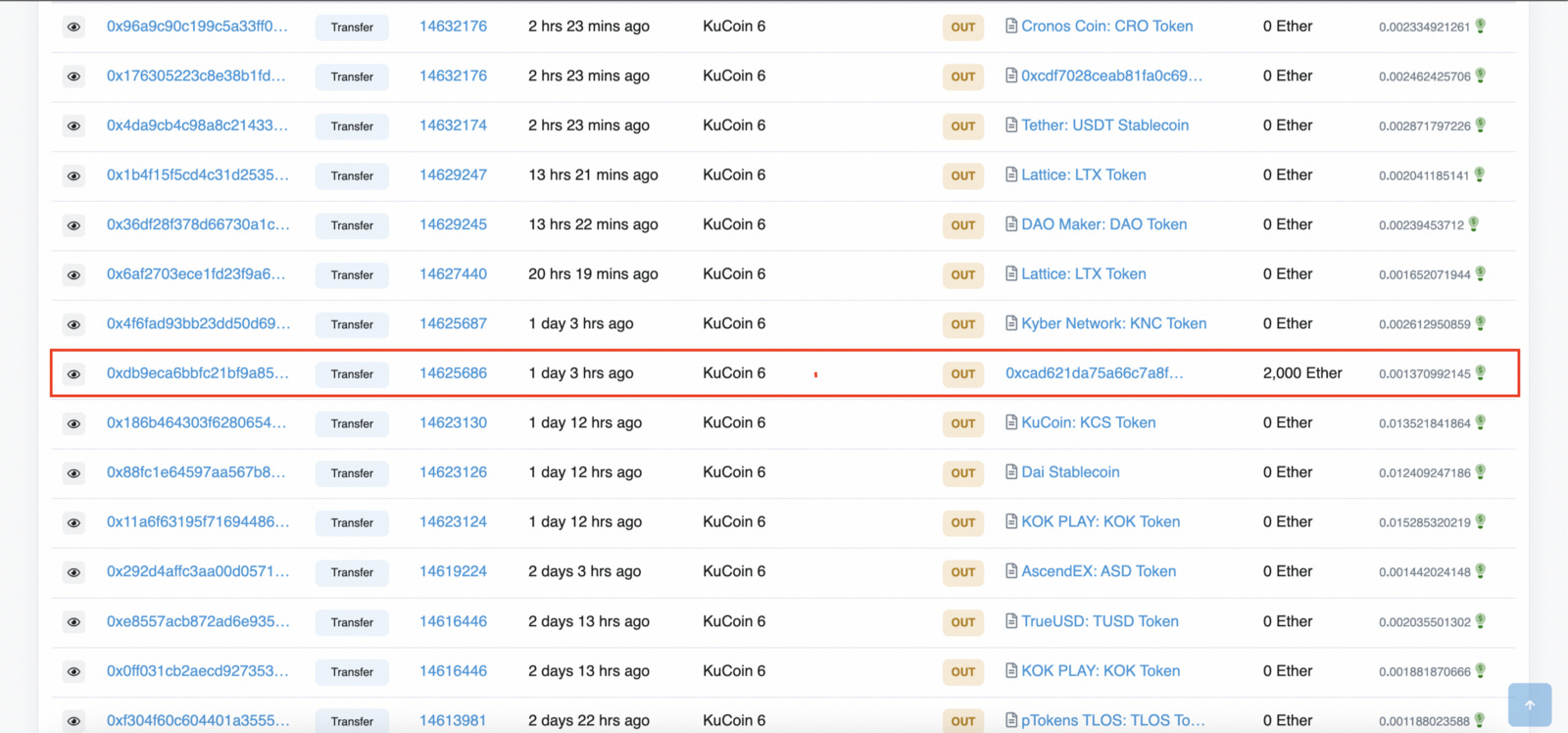1568x733 pixels.
Task: Click lightbulb icon beside fee 0.013521841864
Action: (x=1481, y=422)
